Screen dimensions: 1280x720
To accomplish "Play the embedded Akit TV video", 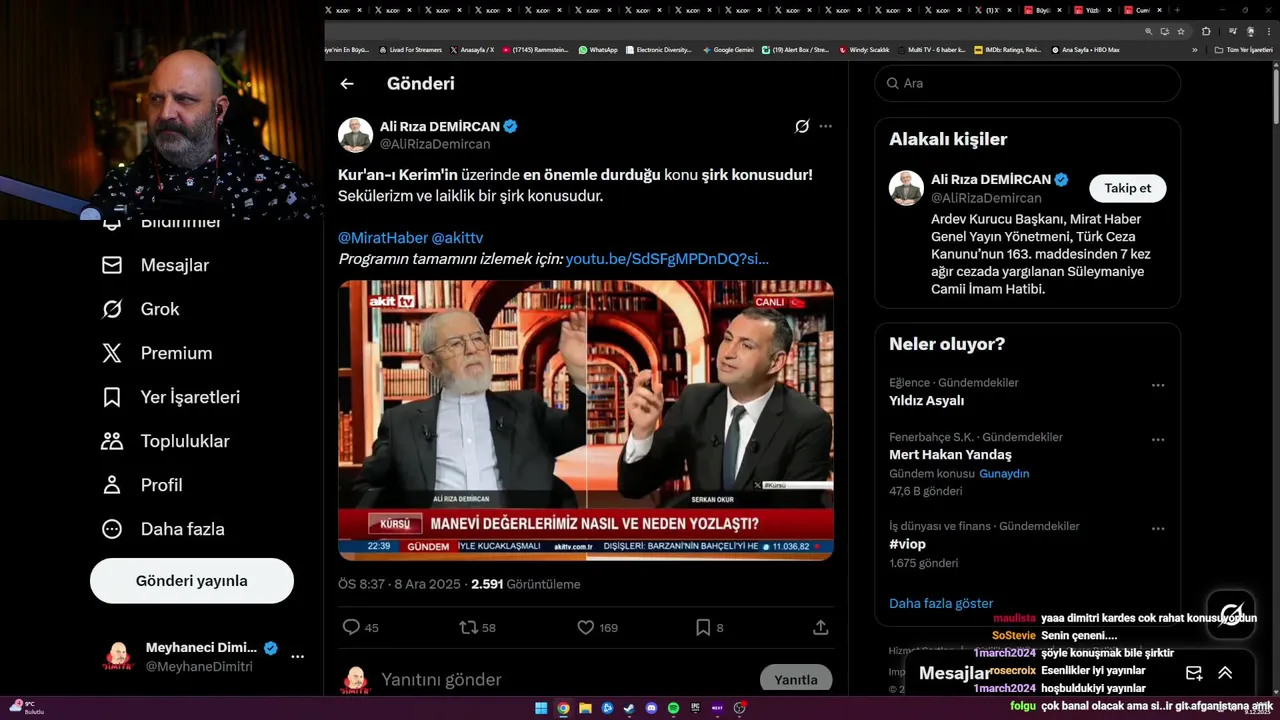I will click(x=586, y=420).
